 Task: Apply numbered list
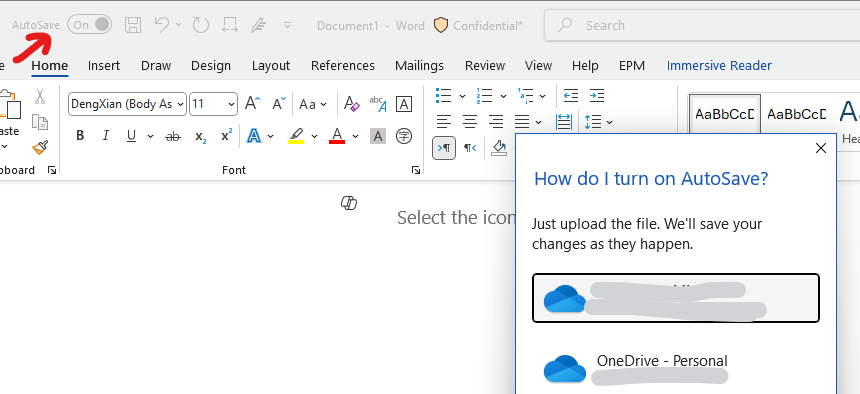pyautogui.click(x=484, y=95)
